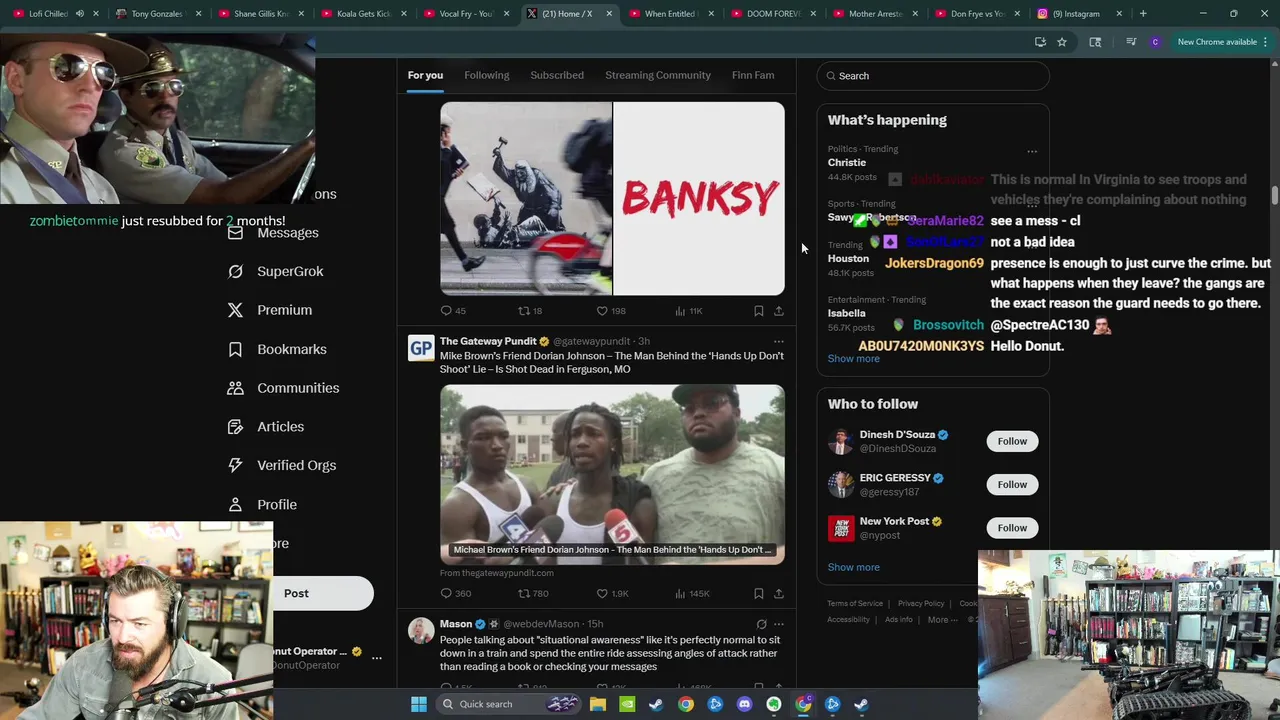Open the Christie trending topic
Screen dimensions: 1280x720
click(x=847, y=163)
